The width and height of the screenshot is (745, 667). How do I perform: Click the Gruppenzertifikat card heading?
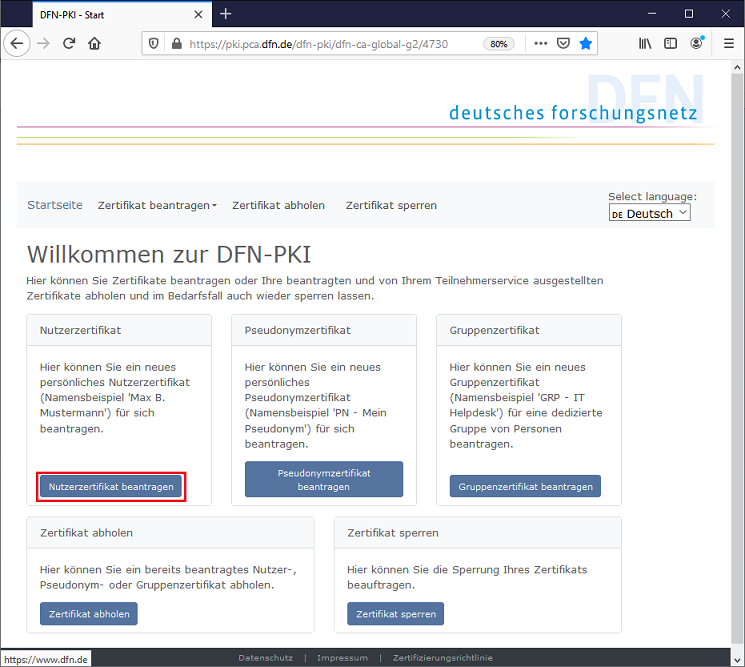point(494,331)
